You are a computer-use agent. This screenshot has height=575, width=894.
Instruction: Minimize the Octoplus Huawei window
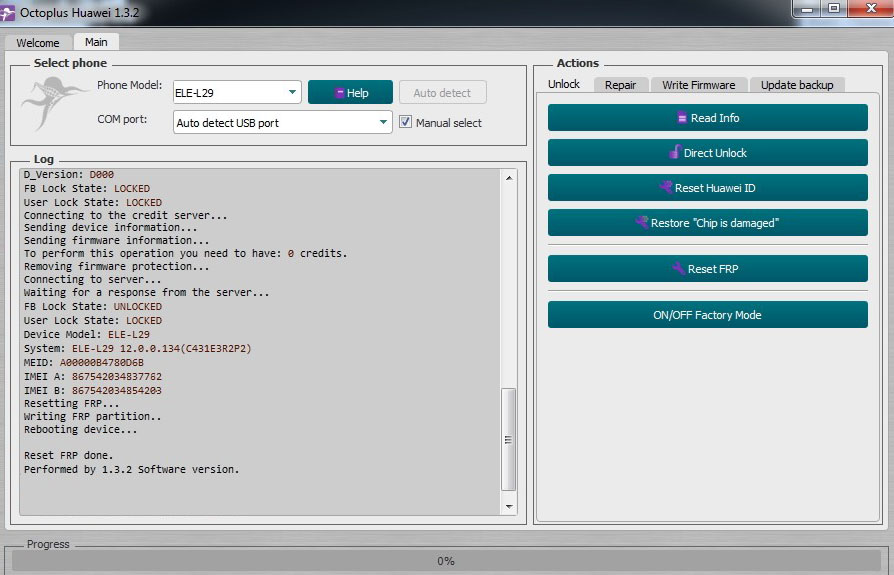tap(807, 9)
